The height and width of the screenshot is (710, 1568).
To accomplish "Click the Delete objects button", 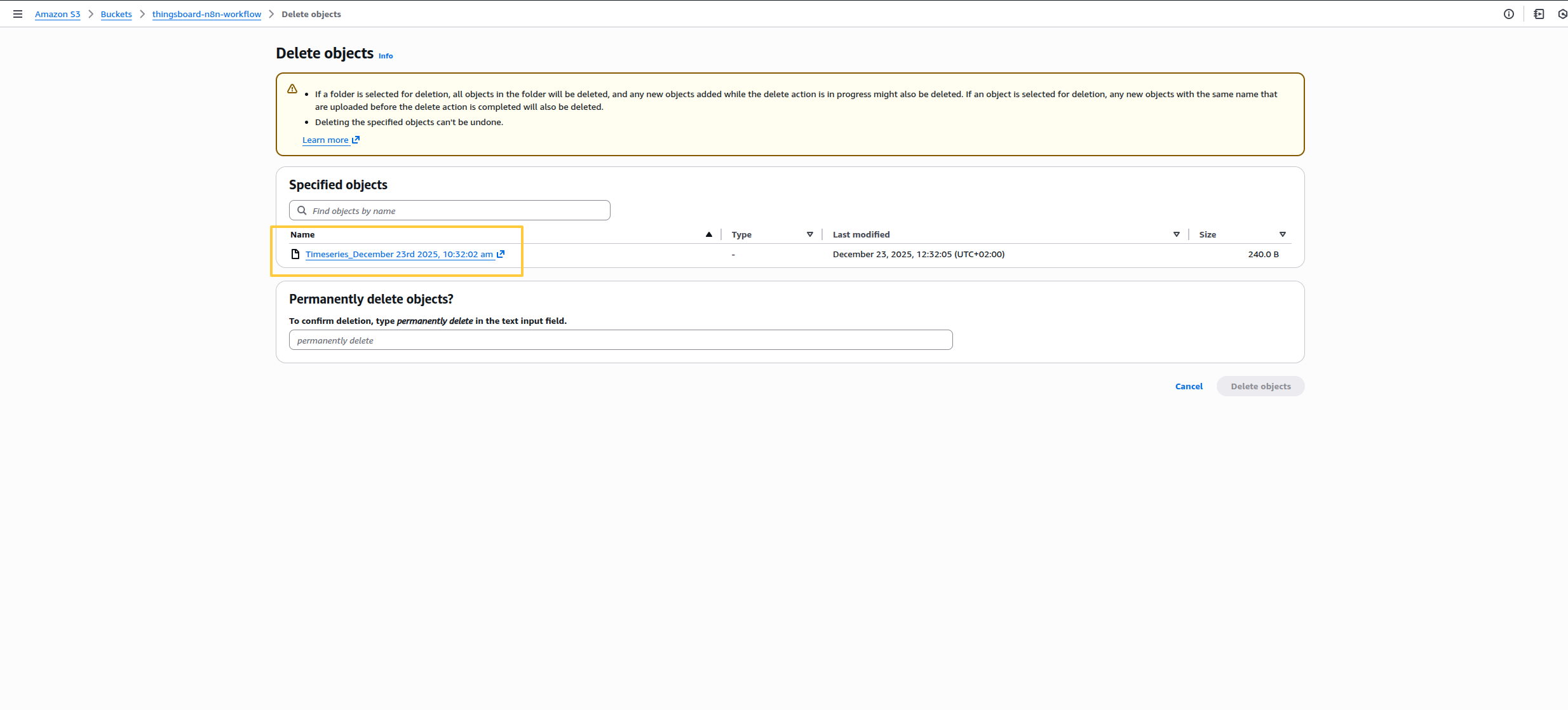I will (x=1260, y=386).
